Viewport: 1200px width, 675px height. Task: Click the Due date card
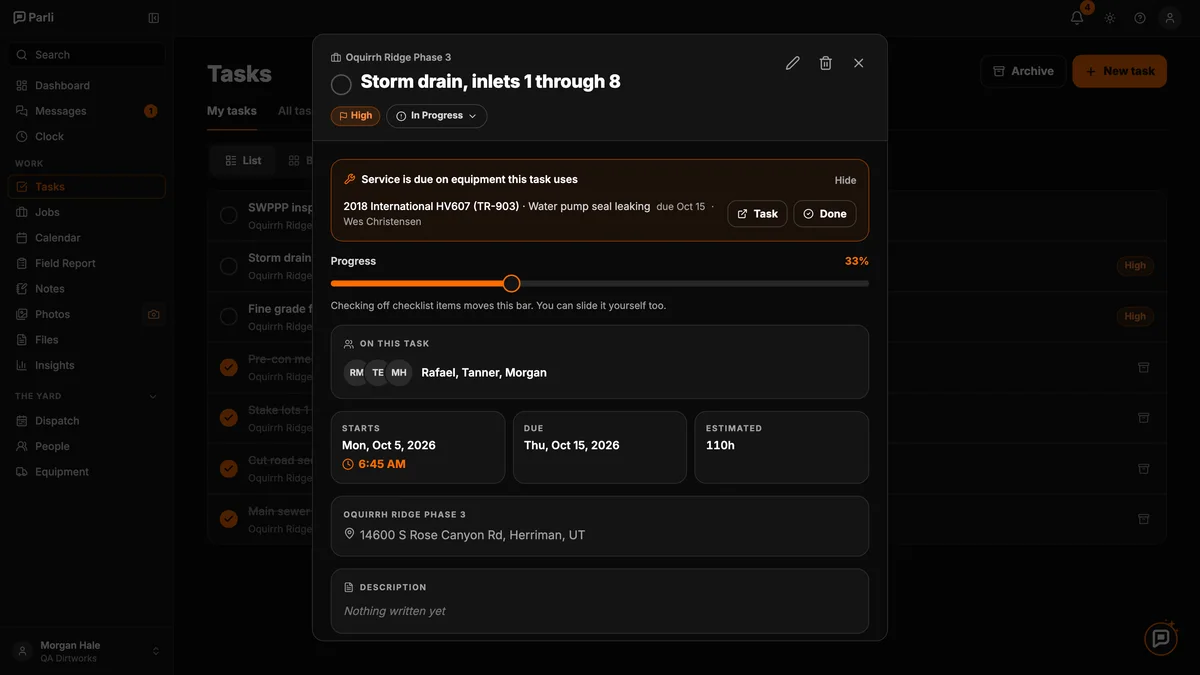coord(600,447)
